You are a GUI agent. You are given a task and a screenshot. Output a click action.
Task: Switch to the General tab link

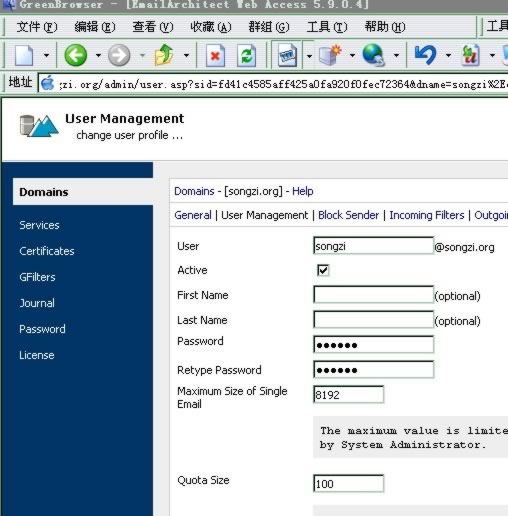pos(193,215)
